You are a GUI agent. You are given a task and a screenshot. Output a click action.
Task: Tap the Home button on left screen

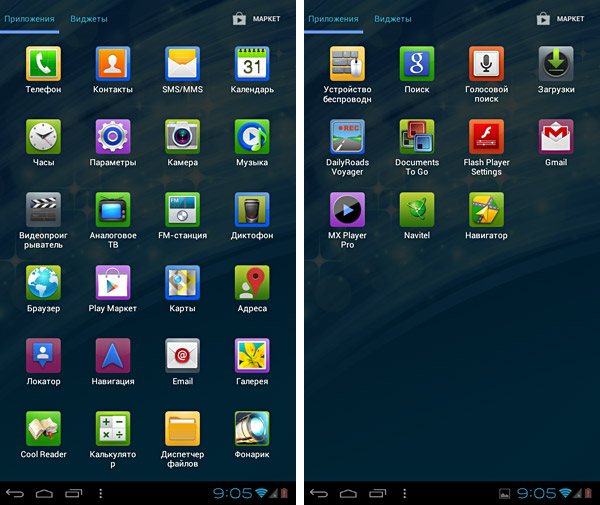click(44, 494)
